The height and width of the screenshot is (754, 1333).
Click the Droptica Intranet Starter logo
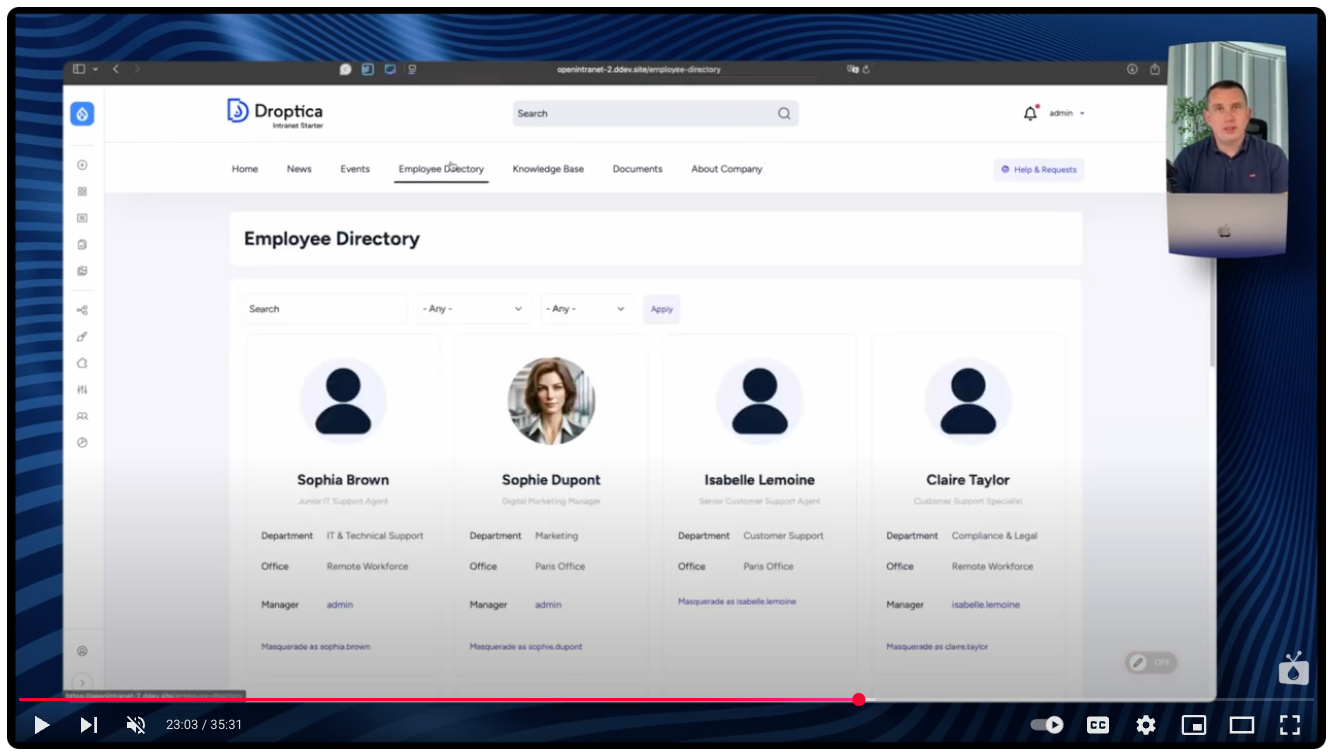click(x=275, y=113)
